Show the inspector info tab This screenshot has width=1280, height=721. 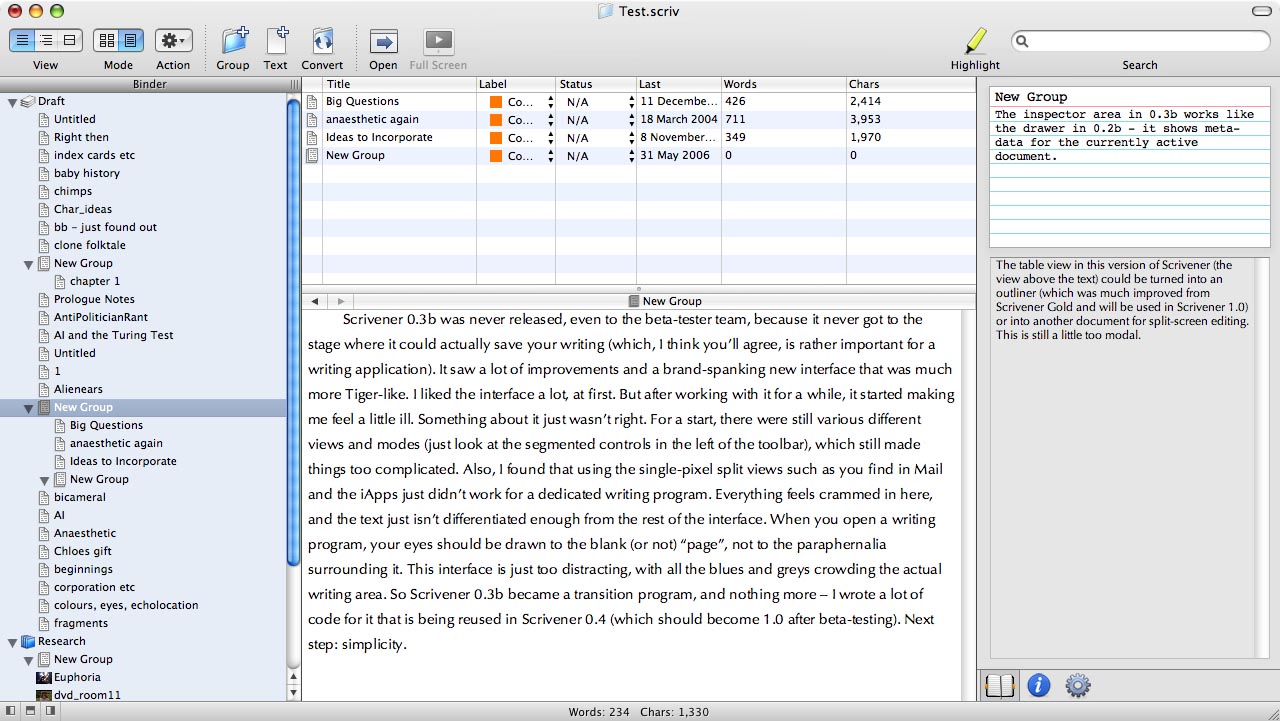1039,685
